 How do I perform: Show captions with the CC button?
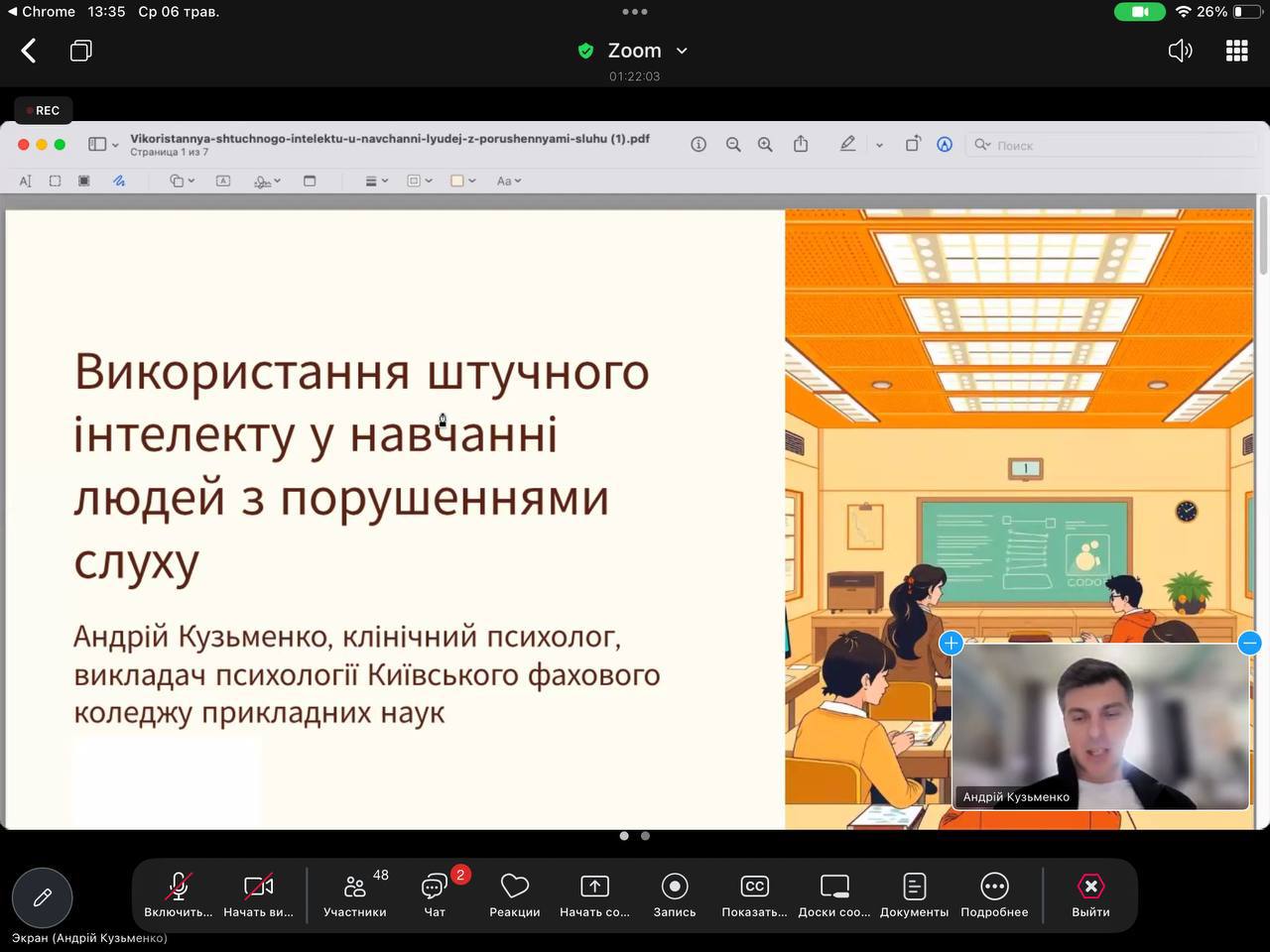[x=755, y=894]
